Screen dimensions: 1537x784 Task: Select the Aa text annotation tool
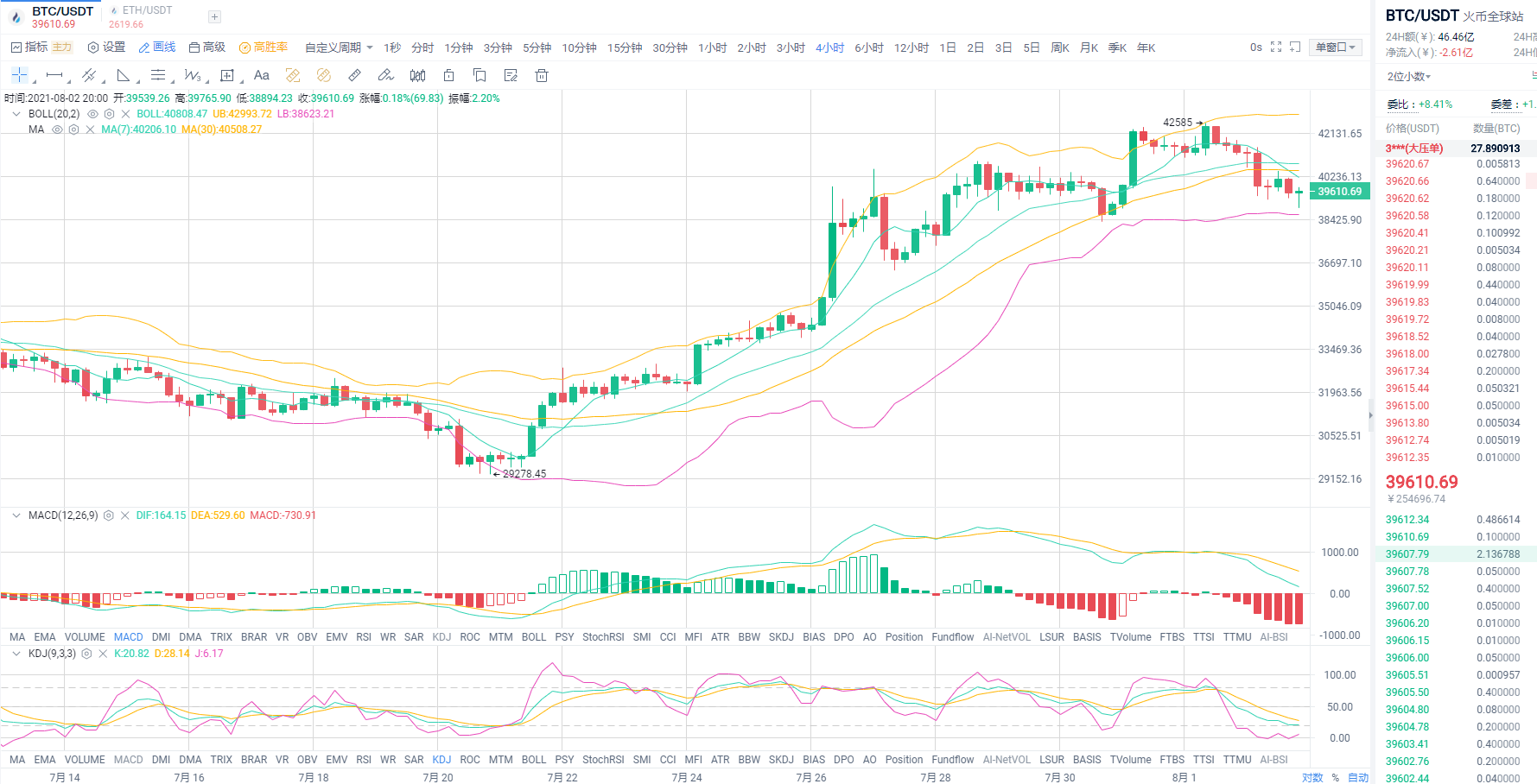click(262, 75)
